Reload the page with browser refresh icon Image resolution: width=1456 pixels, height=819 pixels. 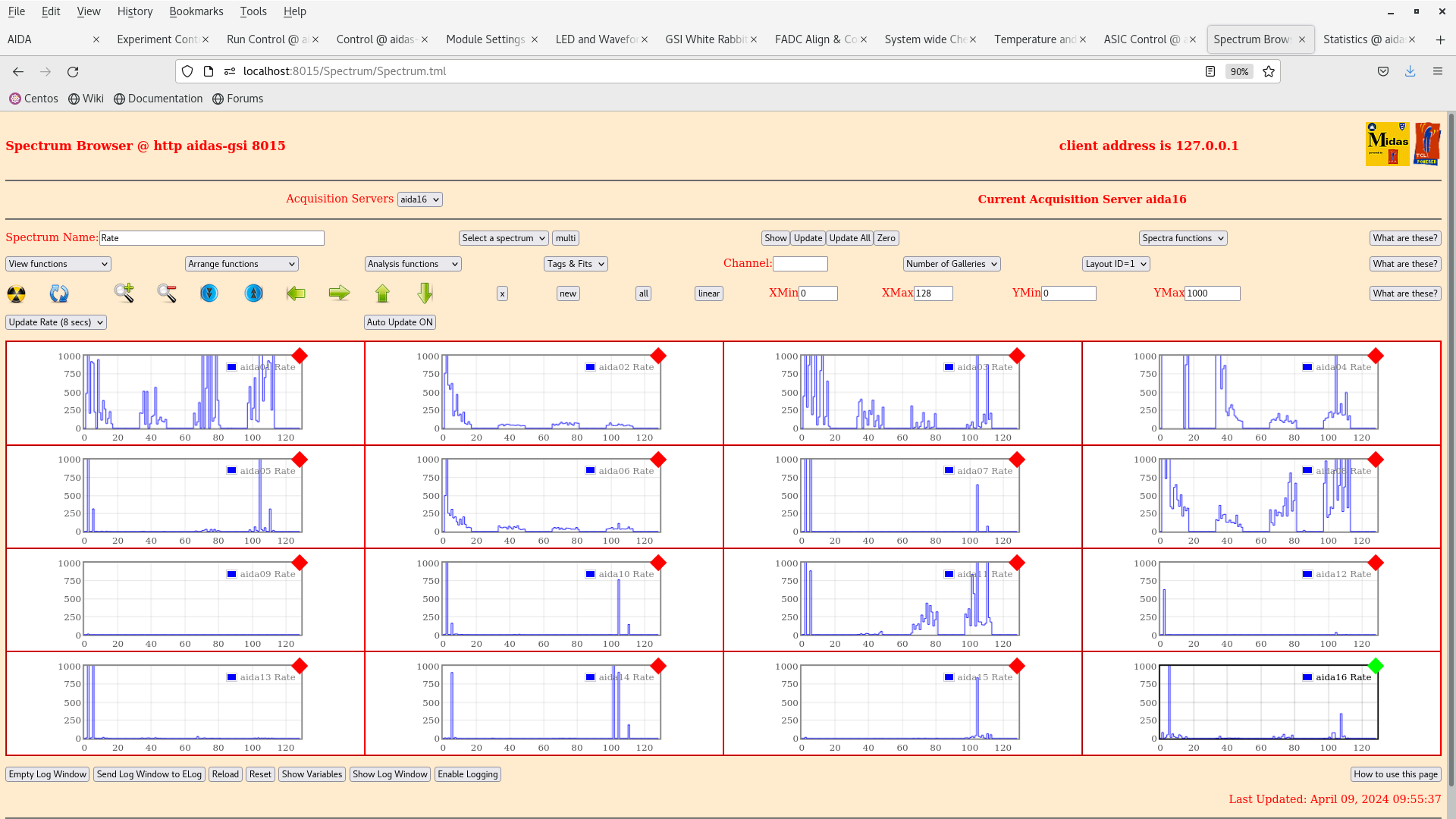[73, 71]
